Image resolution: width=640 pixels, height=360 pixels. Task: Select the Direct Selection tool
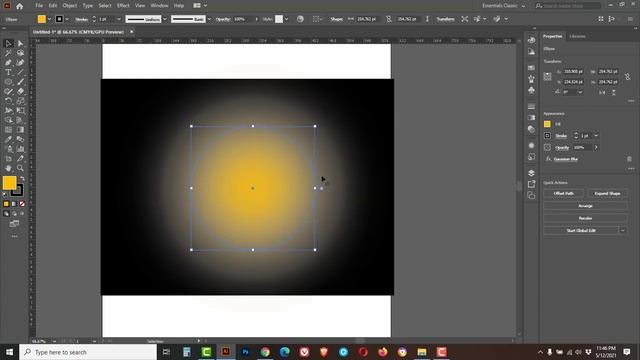(20, 44)
